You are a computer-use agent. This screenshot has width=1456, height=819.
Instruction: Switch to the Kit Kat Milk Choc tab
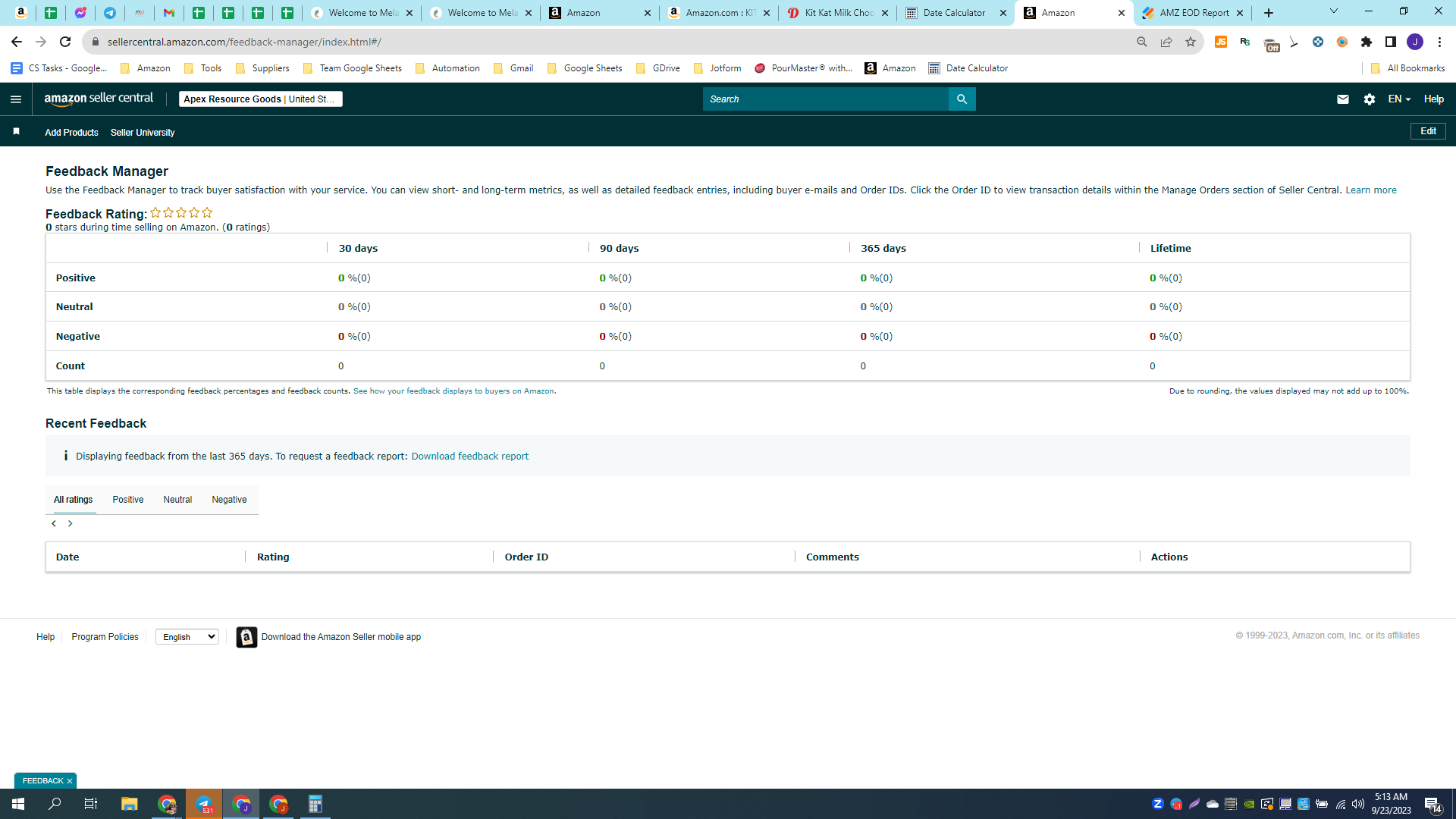[x=838, y=13]
